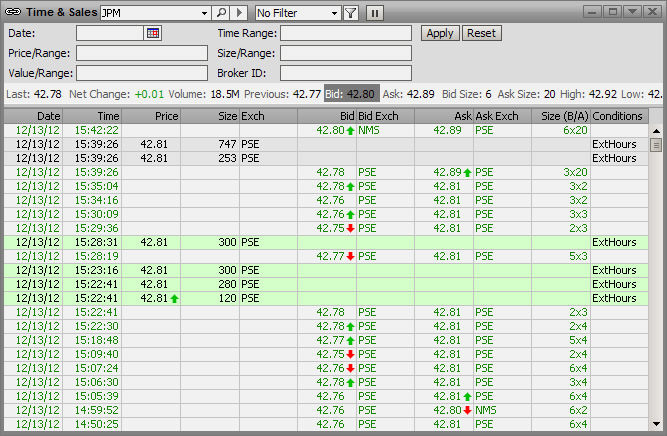Viewport: 667px width, 436px height.
Task: Click red down arrow on 15:29:36 bid
Action: tap(350, 228)
